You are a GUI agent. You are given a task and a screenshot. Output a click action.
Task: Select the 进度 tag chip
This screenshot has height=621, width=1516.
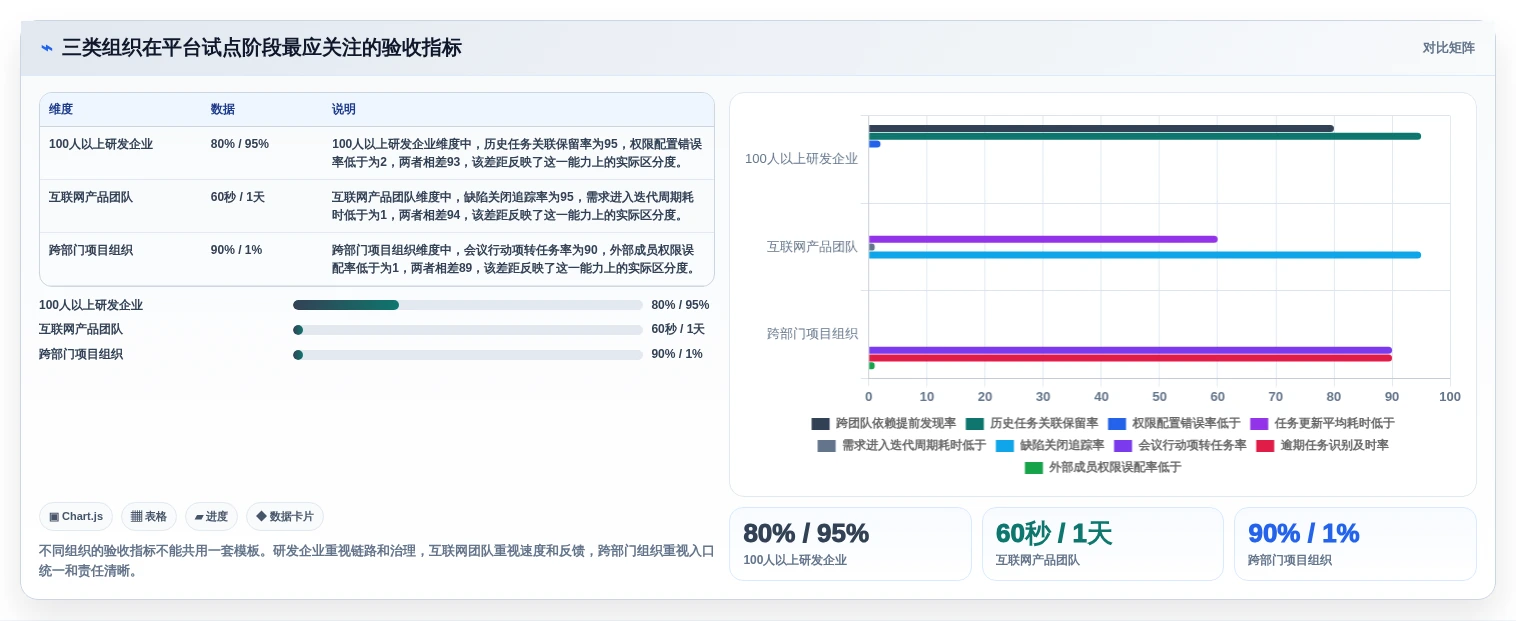click(x=211, y=516)
